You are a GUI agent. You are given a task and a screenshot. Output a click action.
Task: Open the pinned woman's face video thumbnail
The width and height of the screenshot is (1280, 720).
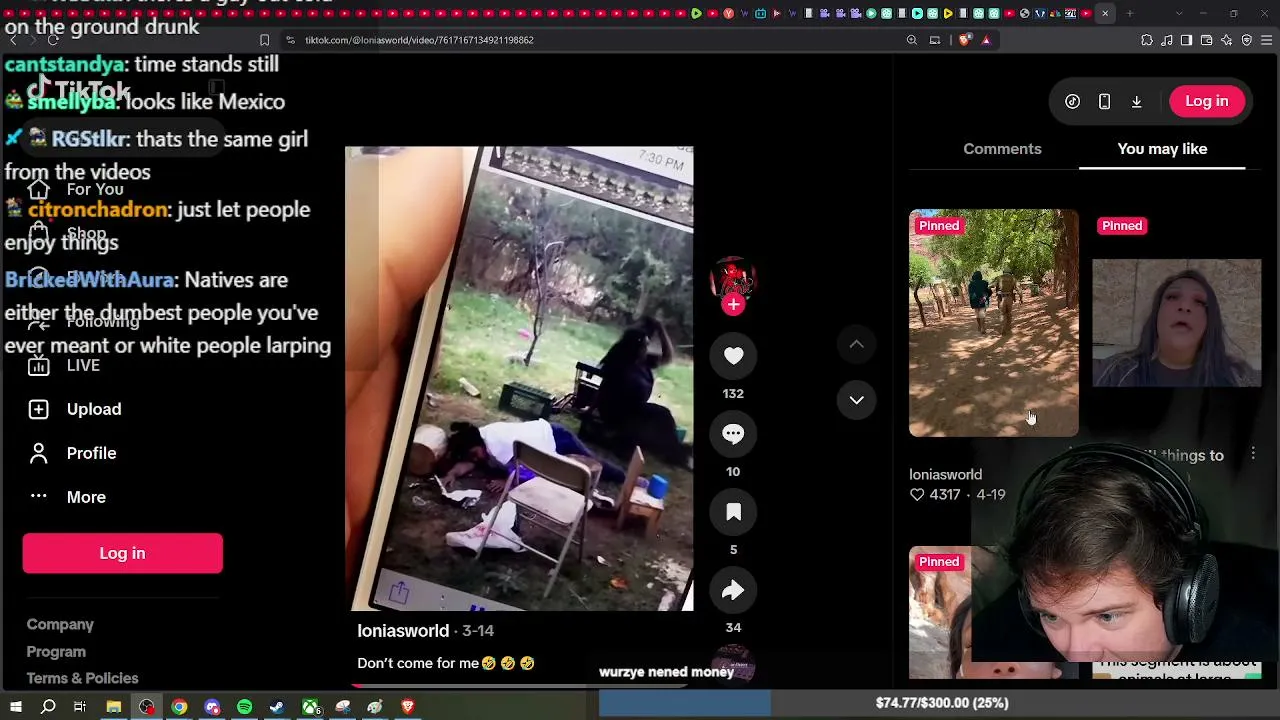pos(1177,323)
